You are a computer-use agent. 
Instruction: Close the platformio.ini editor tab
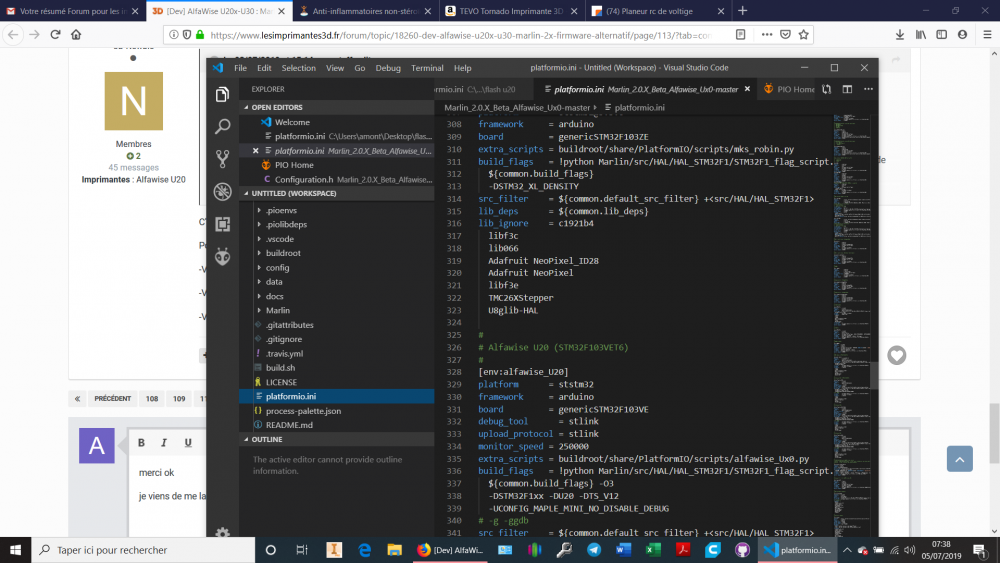(747, 89)
